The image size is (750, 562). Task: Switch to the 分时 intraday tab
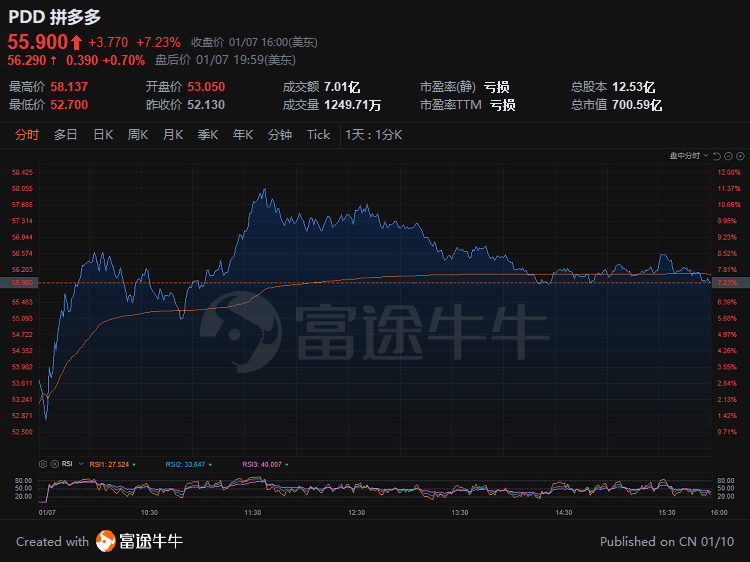tap(27, 135)
